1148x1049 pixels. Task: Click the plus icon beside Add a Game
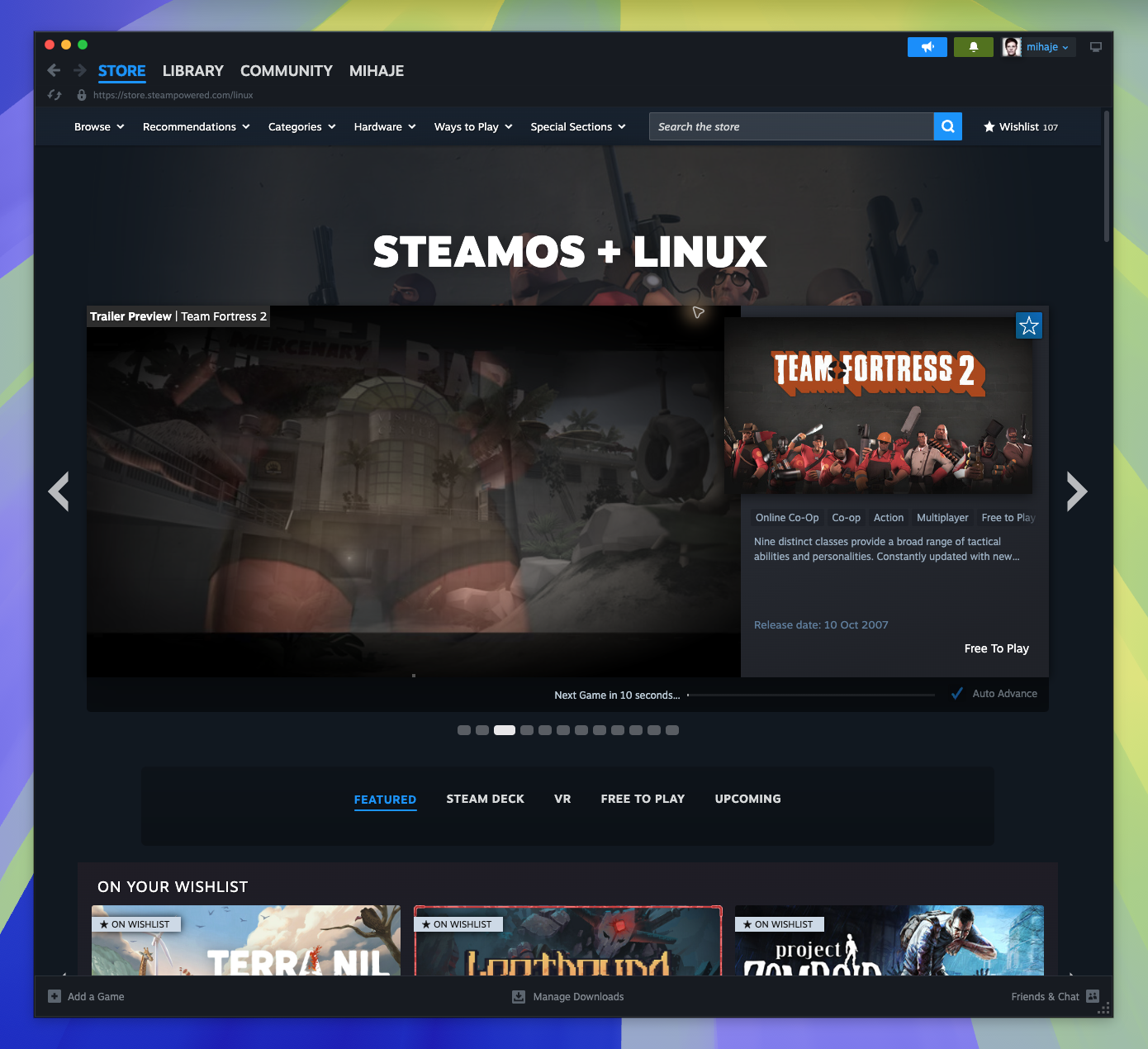click(x=55, y=996)
